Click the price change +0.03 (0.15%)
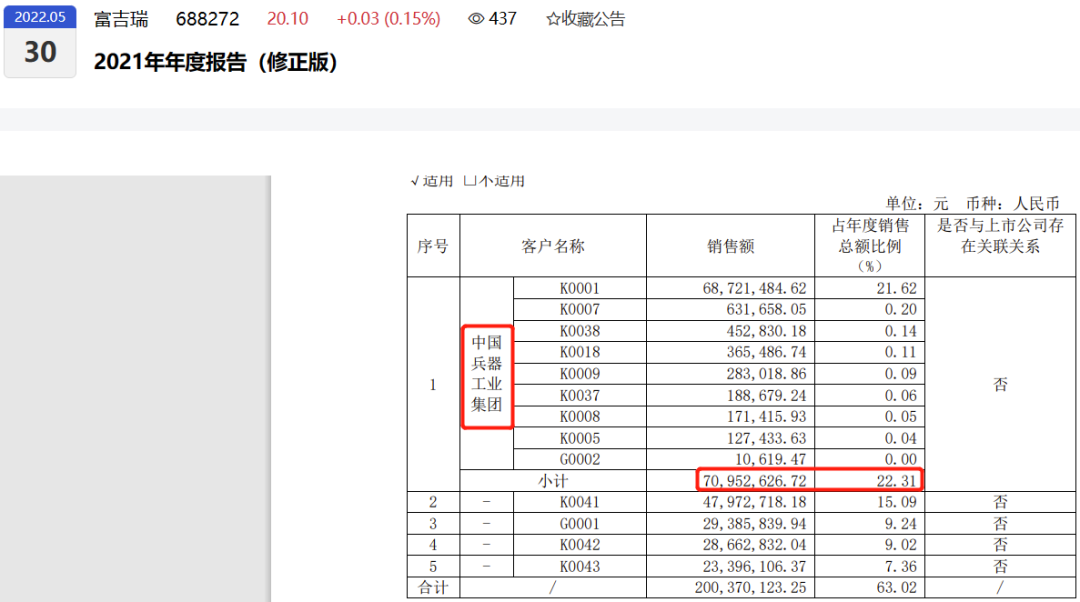The width and height of the screenshot is (1080, 602). 388,19
